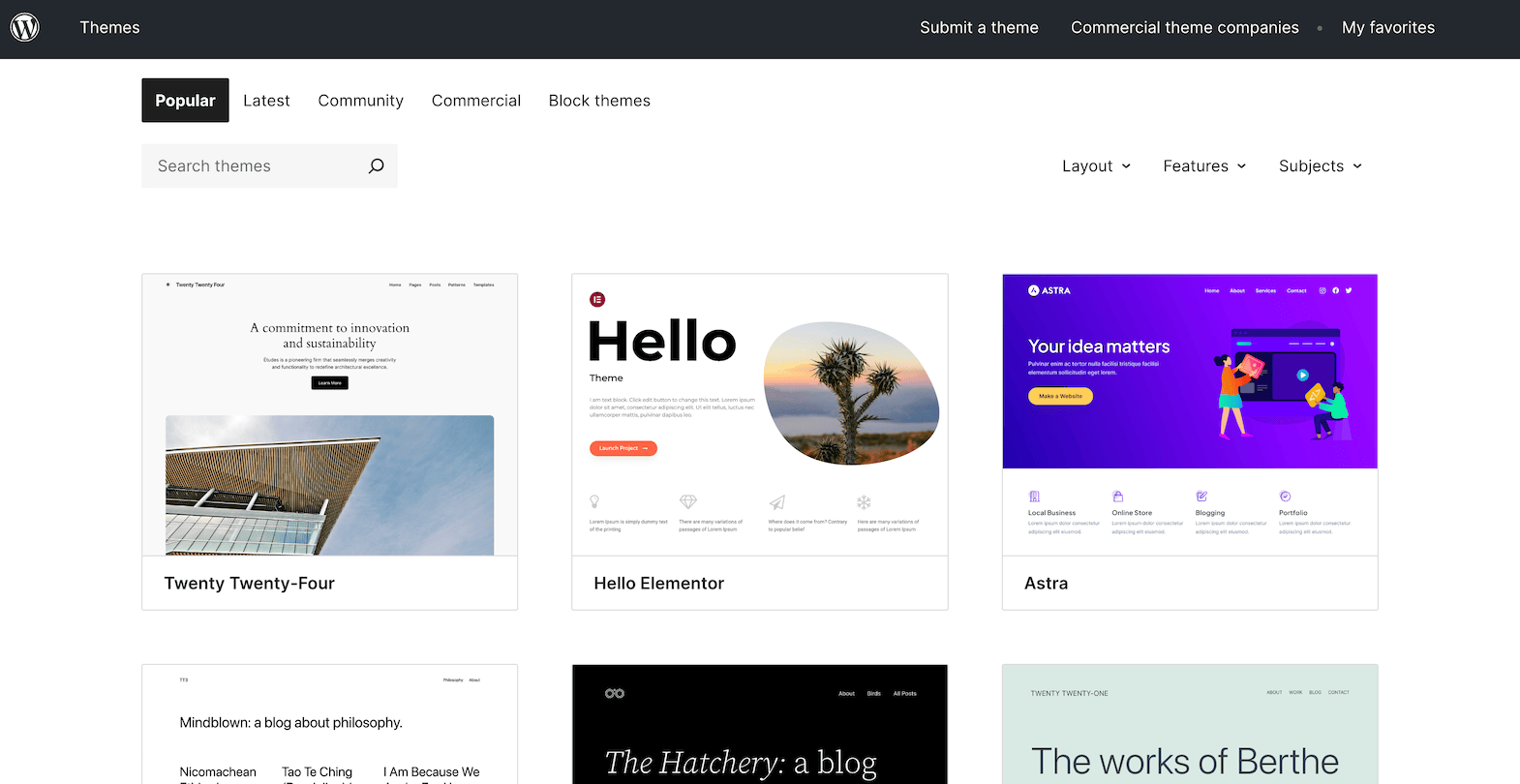Screen dimensions: 1520x784
Task: Expand the Features filter dropdown
Action: pos(1204,166)
